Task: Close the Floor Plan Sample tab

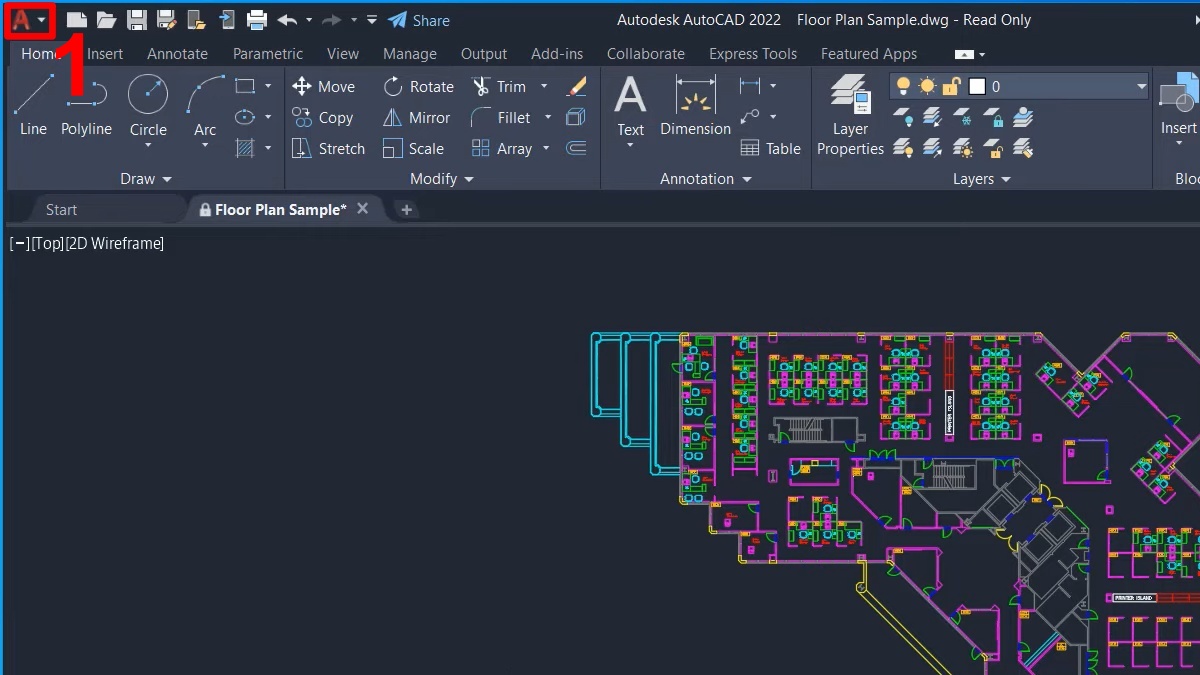Action: 363,208
